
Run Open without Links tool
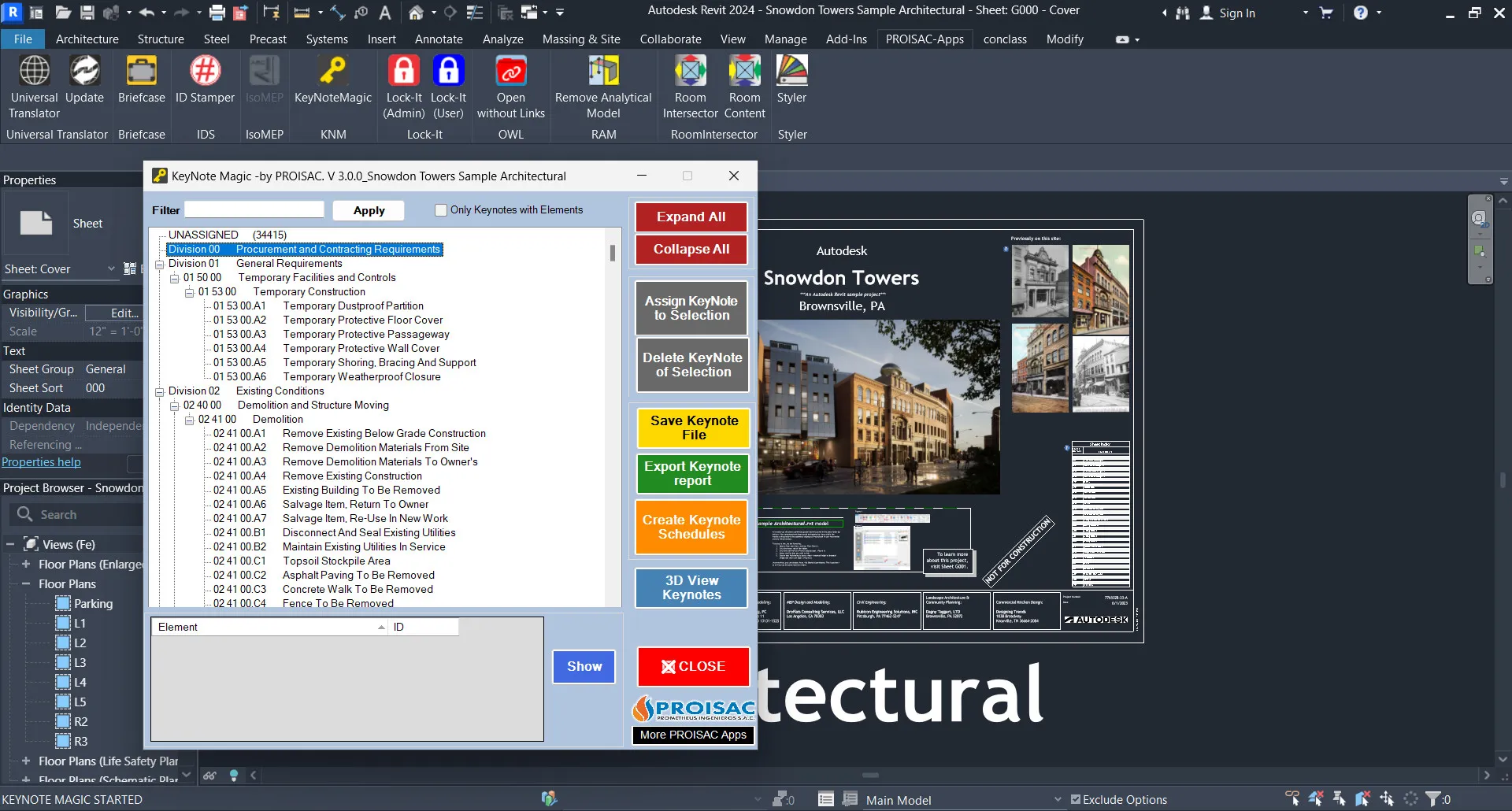pos(511,87)
